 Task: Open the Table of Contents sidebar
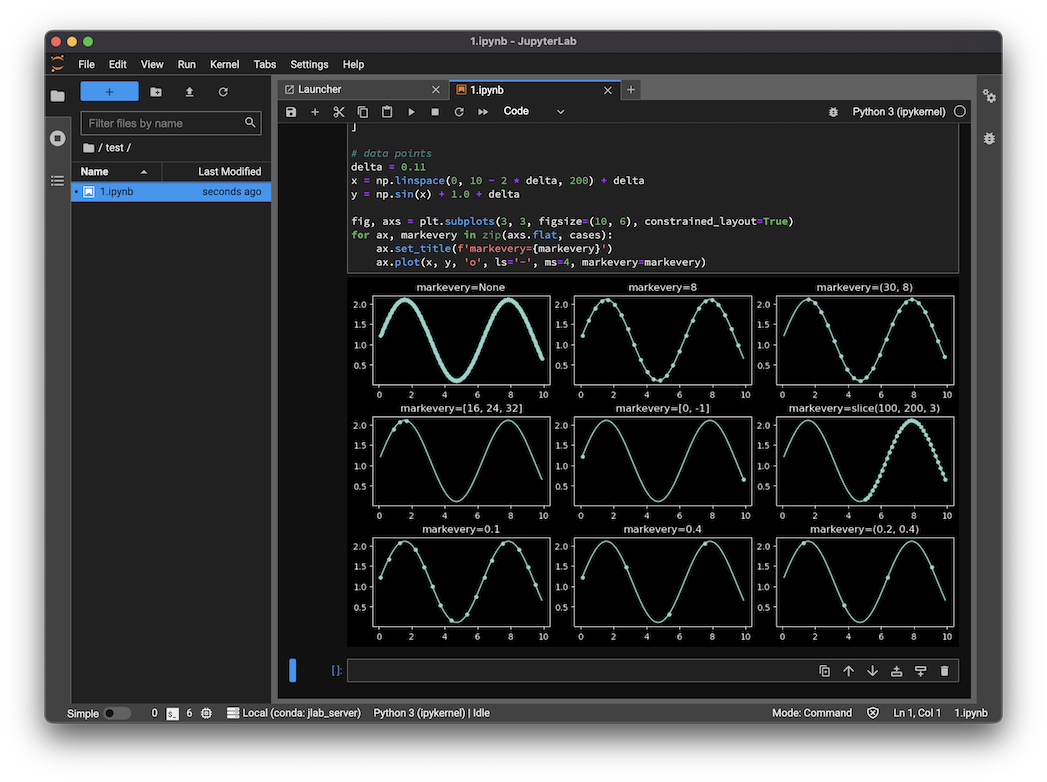point(57,180)
